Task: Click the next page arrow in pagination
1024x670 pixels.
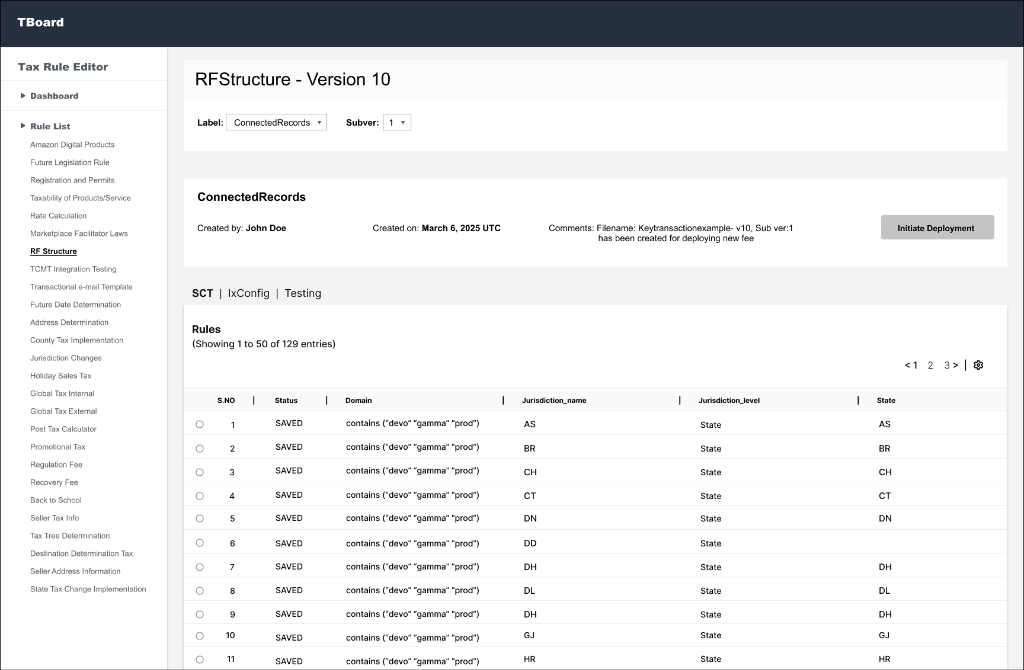Action: (x=956, y=365)
